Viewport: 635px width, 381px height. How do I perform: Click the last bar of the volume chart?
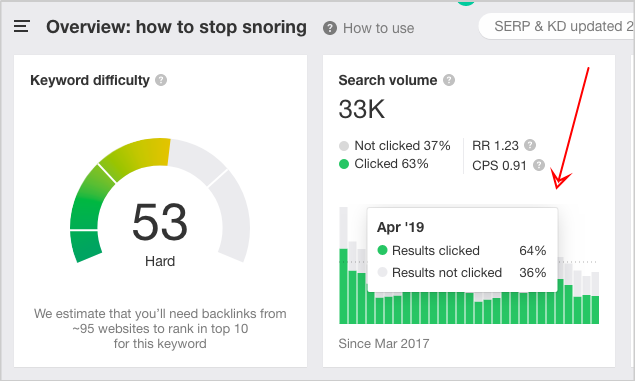point(595,298)
